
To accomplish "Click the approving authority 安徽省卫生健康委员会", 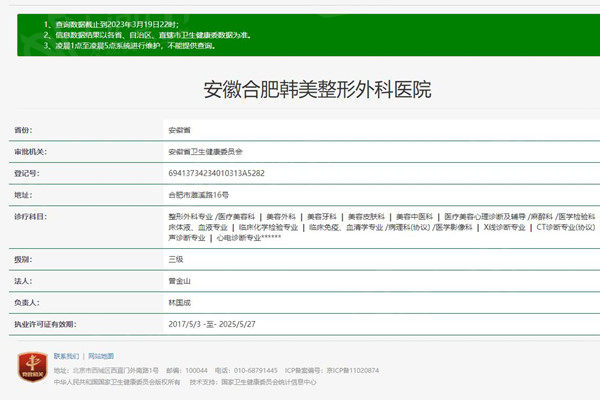I will click(x=205, y=152).
